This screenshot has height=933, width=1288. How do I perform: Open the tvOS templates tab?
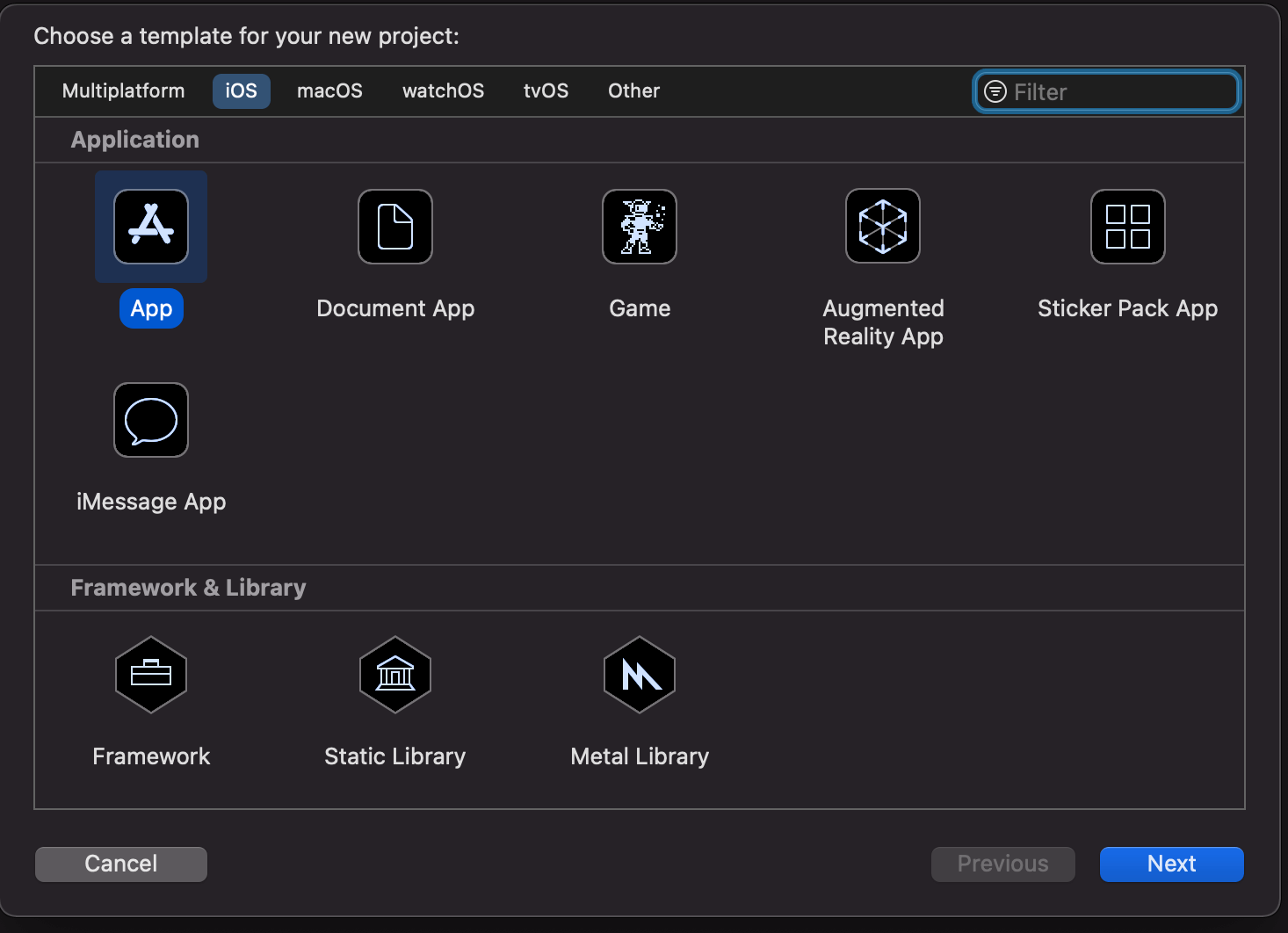pyautogui.click(x=546, y=90)
